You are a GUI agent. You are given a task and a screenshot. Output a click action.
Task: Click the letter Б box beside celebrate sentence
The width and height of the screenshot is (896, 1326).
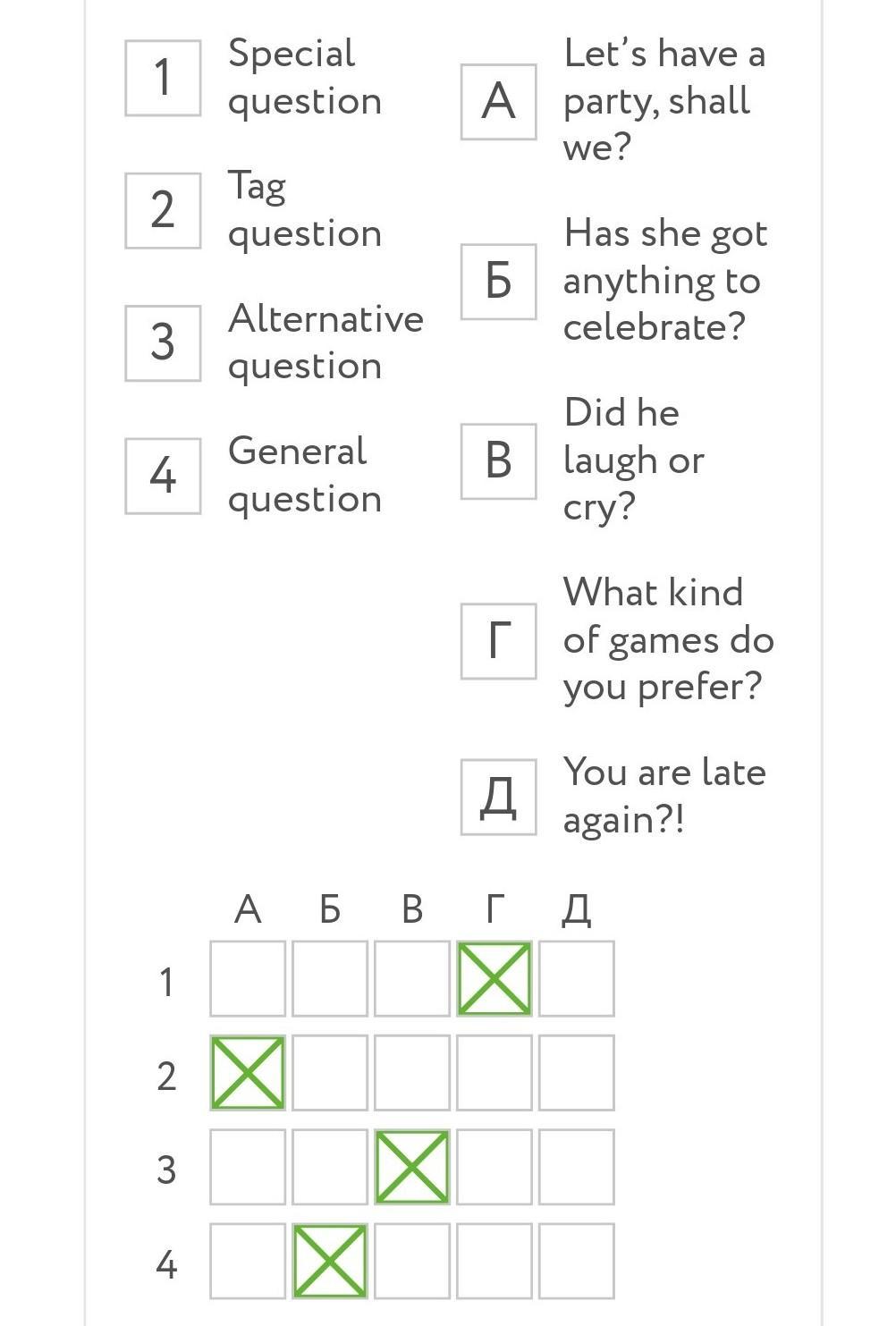(499, 281)
